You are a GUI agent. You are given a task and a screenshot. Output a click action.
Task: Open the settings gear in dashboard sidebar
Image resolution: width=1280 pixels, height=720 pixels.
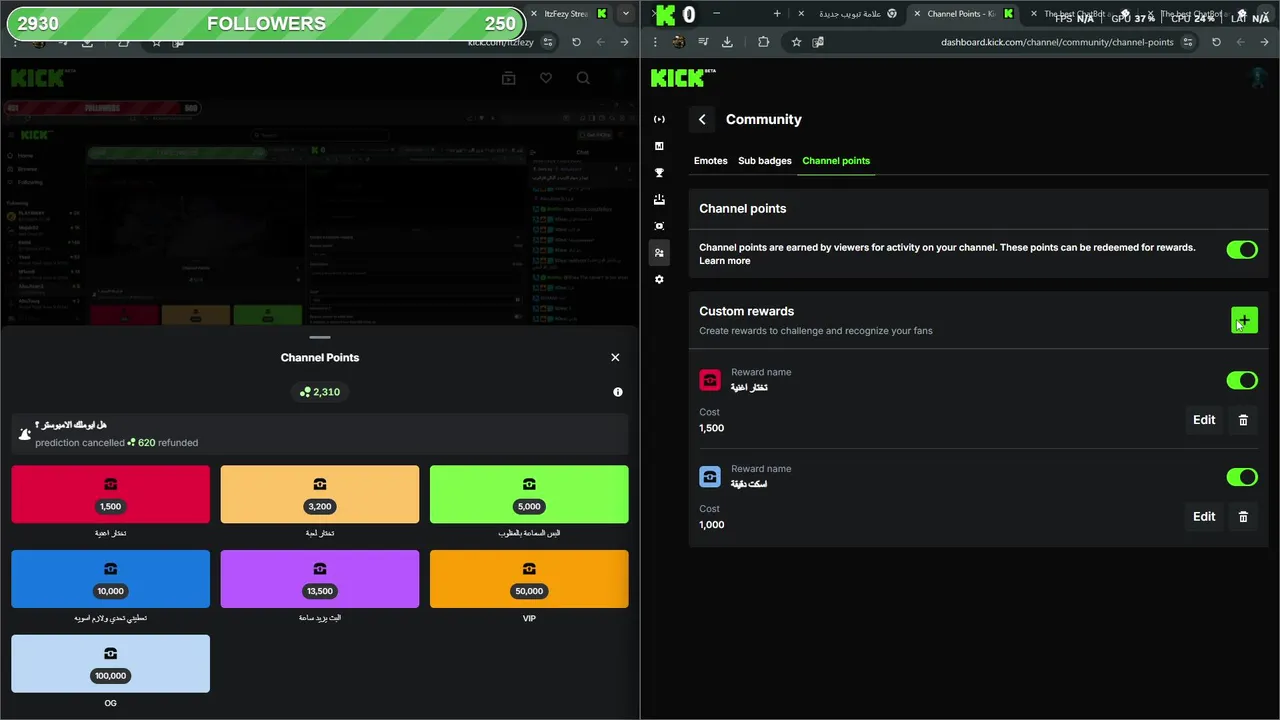(x=659, y=280)
